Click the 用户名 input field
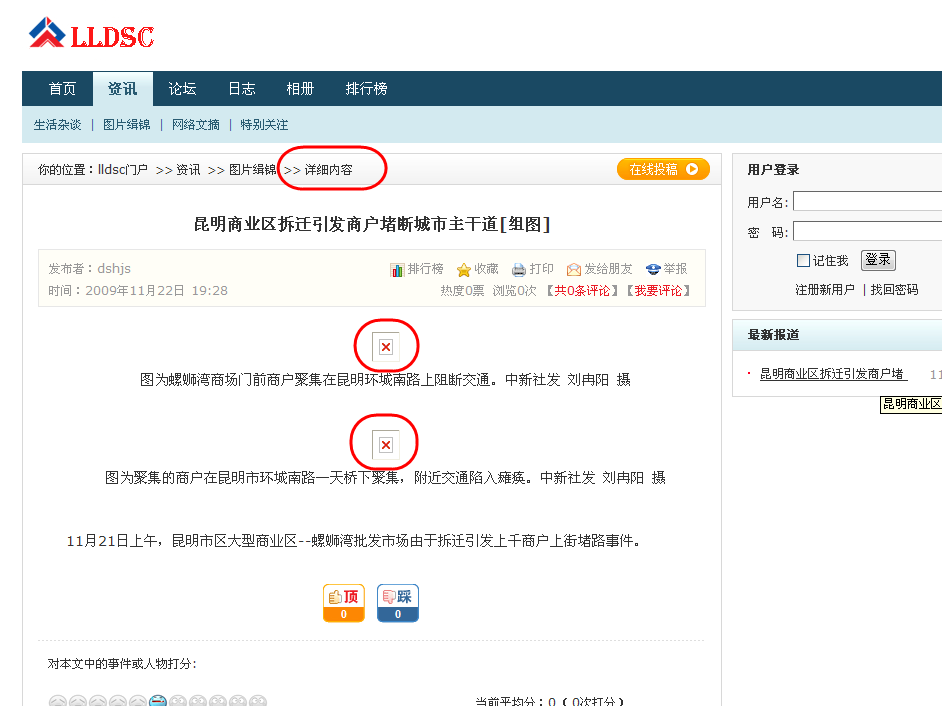942x706 pixels. (868, 201)
